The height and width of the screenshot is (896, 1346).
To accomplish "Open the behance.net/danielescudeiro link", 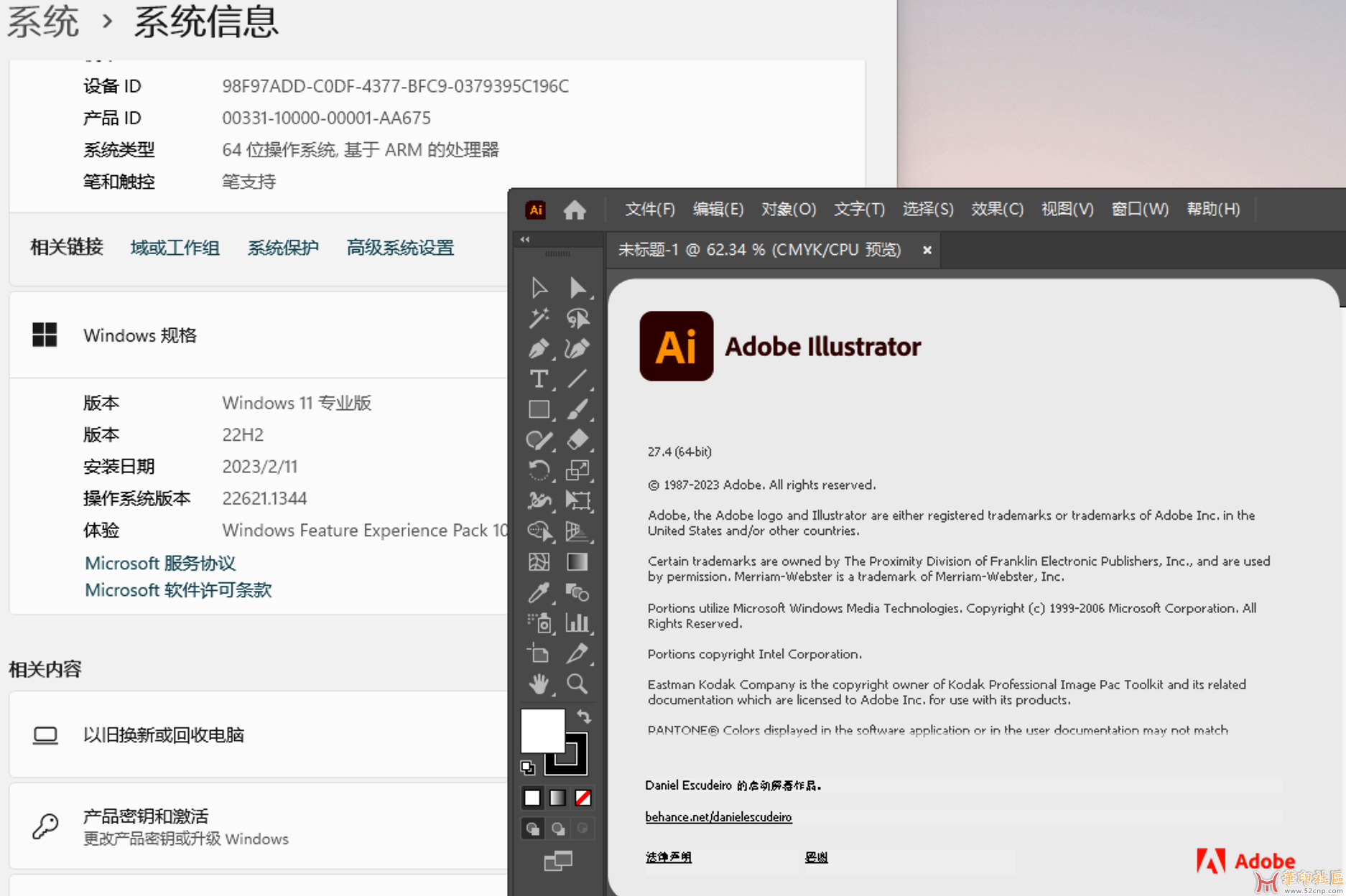I will click(718, 817).
